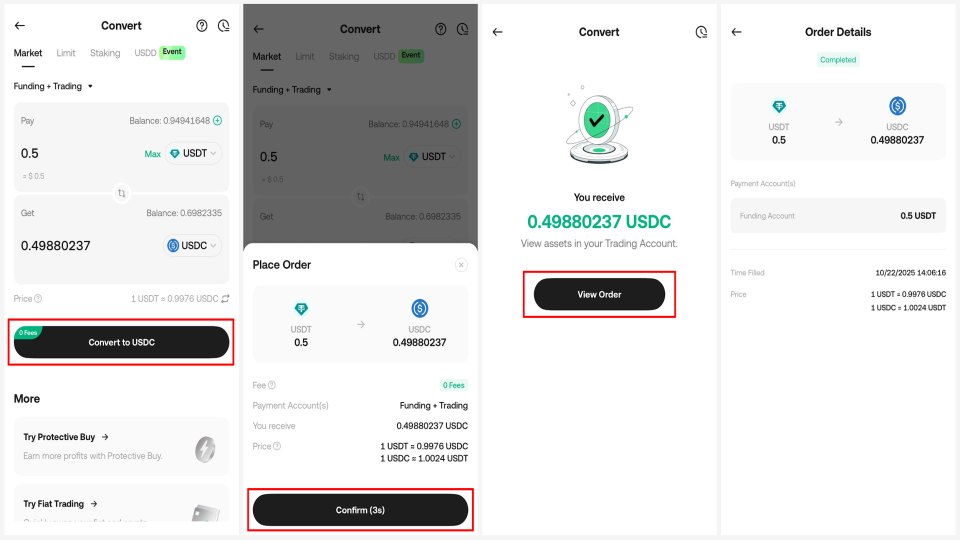Expand Funding + Trading account dropdown
This screenshot has height=540, width=960.
pyautogui.click(x=53, y=86)
